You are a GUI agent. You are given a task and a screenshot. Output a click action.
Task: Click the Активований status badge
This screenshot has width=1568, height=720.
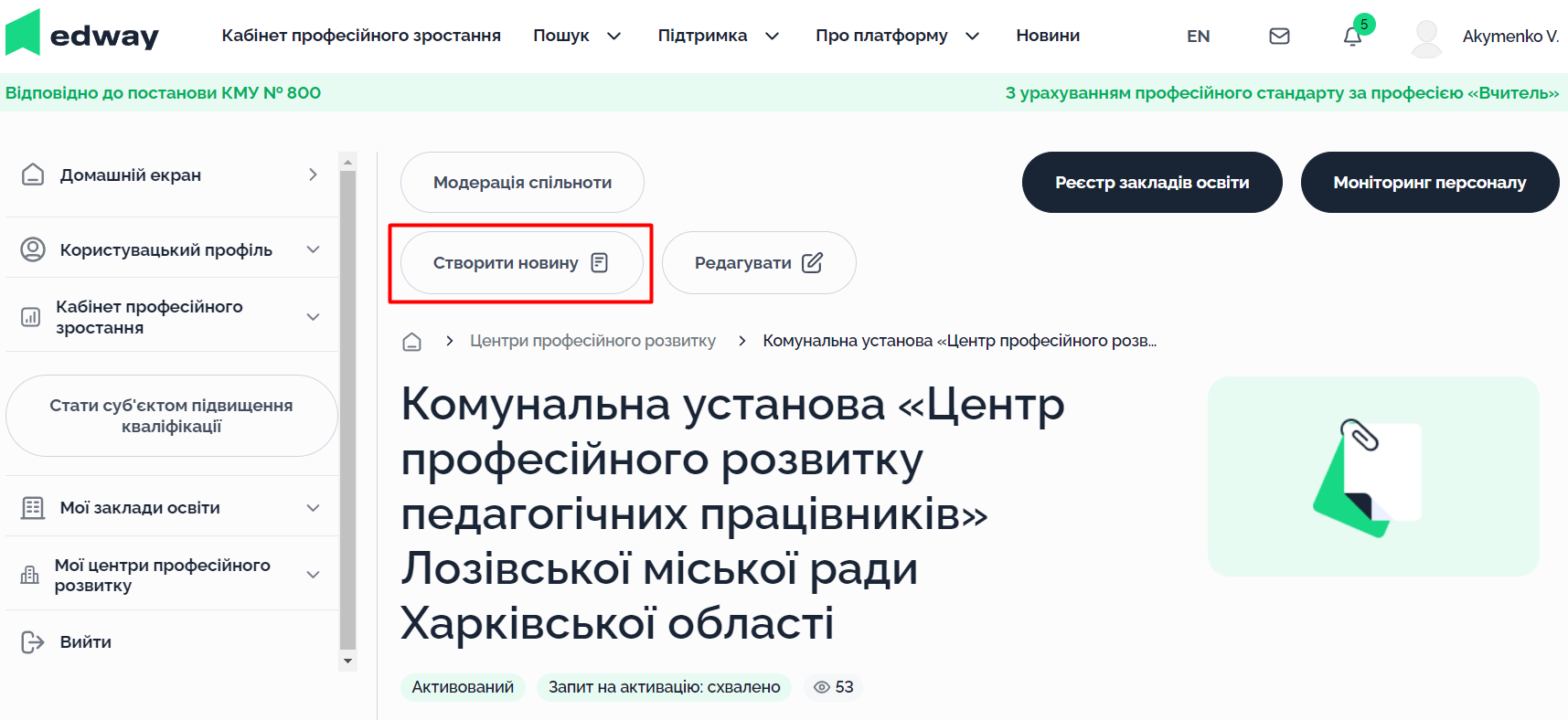[x=463, y=687]
